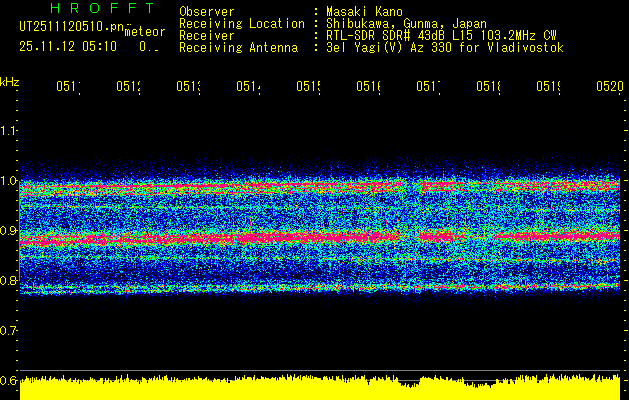Viewport: 629px width, 400px height.
Task: Select the 3el Yagi(V) Az 330 antenna text
Action: pyautogui.click(x=445, y=48)
